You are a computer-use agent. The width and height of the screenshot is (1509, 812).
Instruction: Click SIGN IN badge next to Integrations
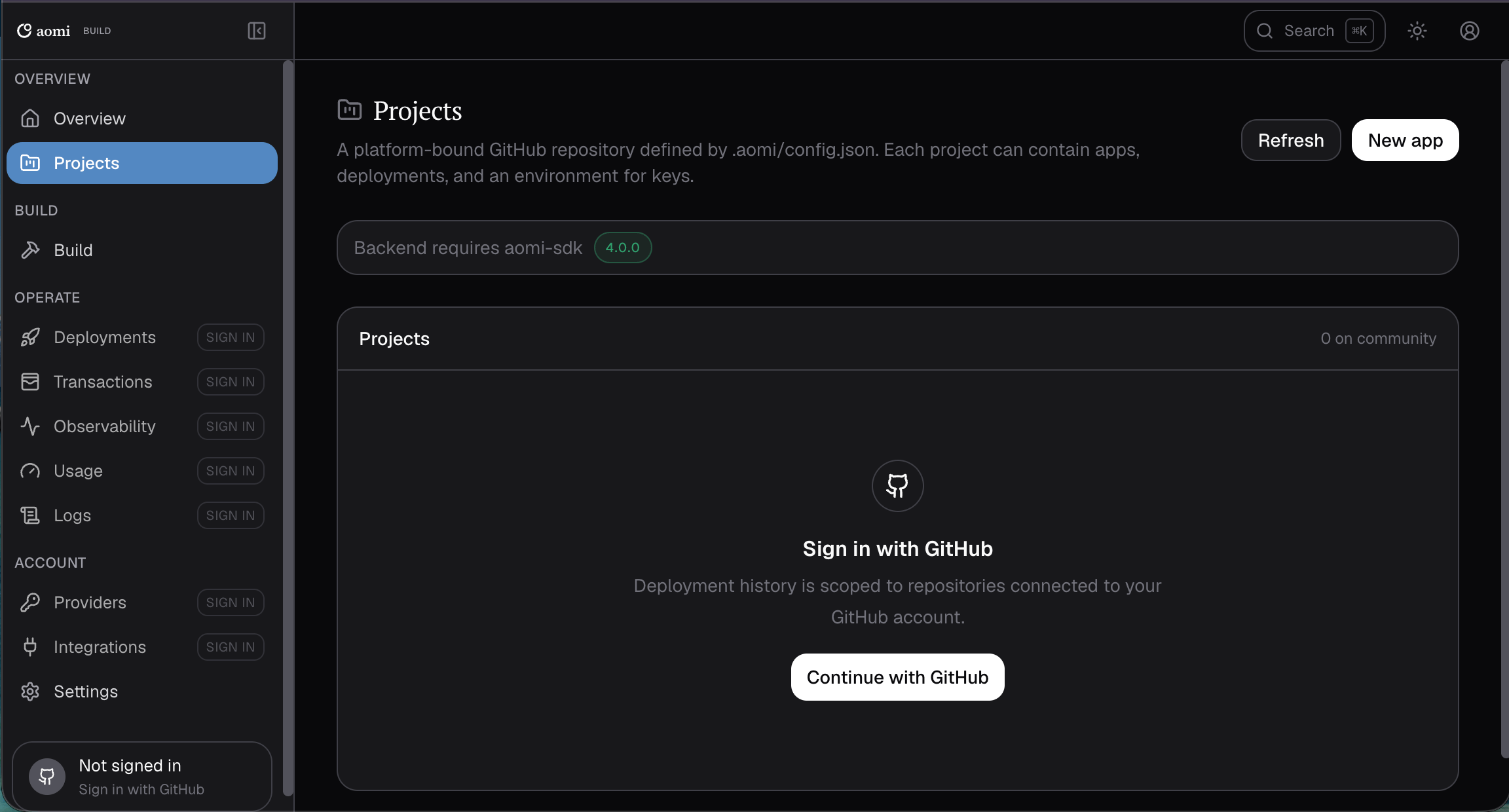tap(231, 647)
